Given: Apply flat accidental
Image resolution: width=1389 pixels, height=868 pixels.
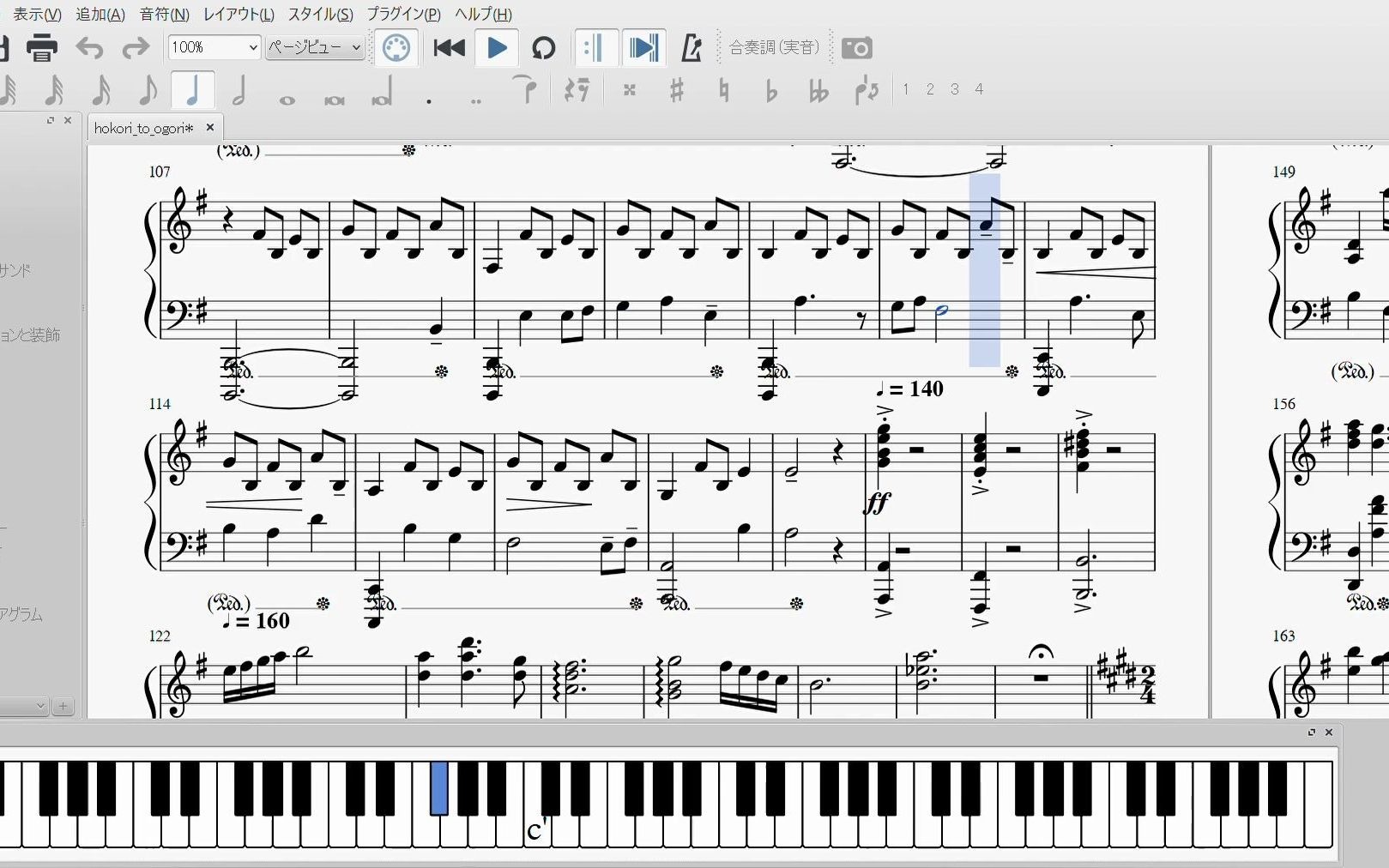Looking at the screenshot, I should [771, 89].
